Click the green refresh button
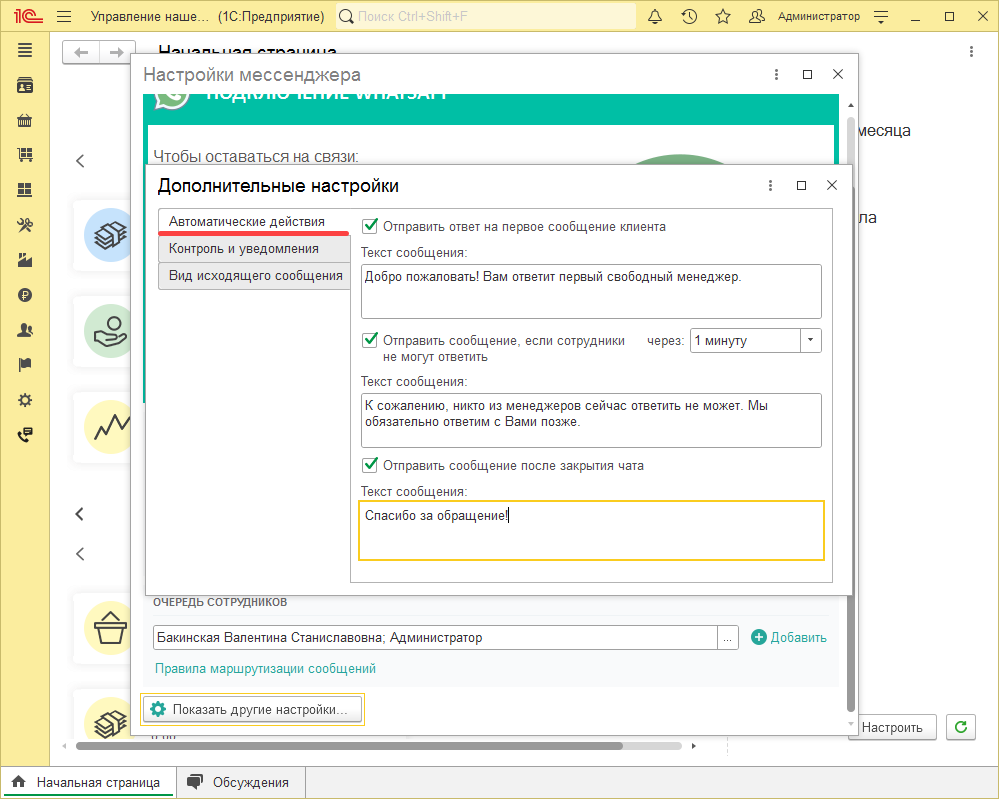Screen dimensions: 999x799 tap(960, 727)
